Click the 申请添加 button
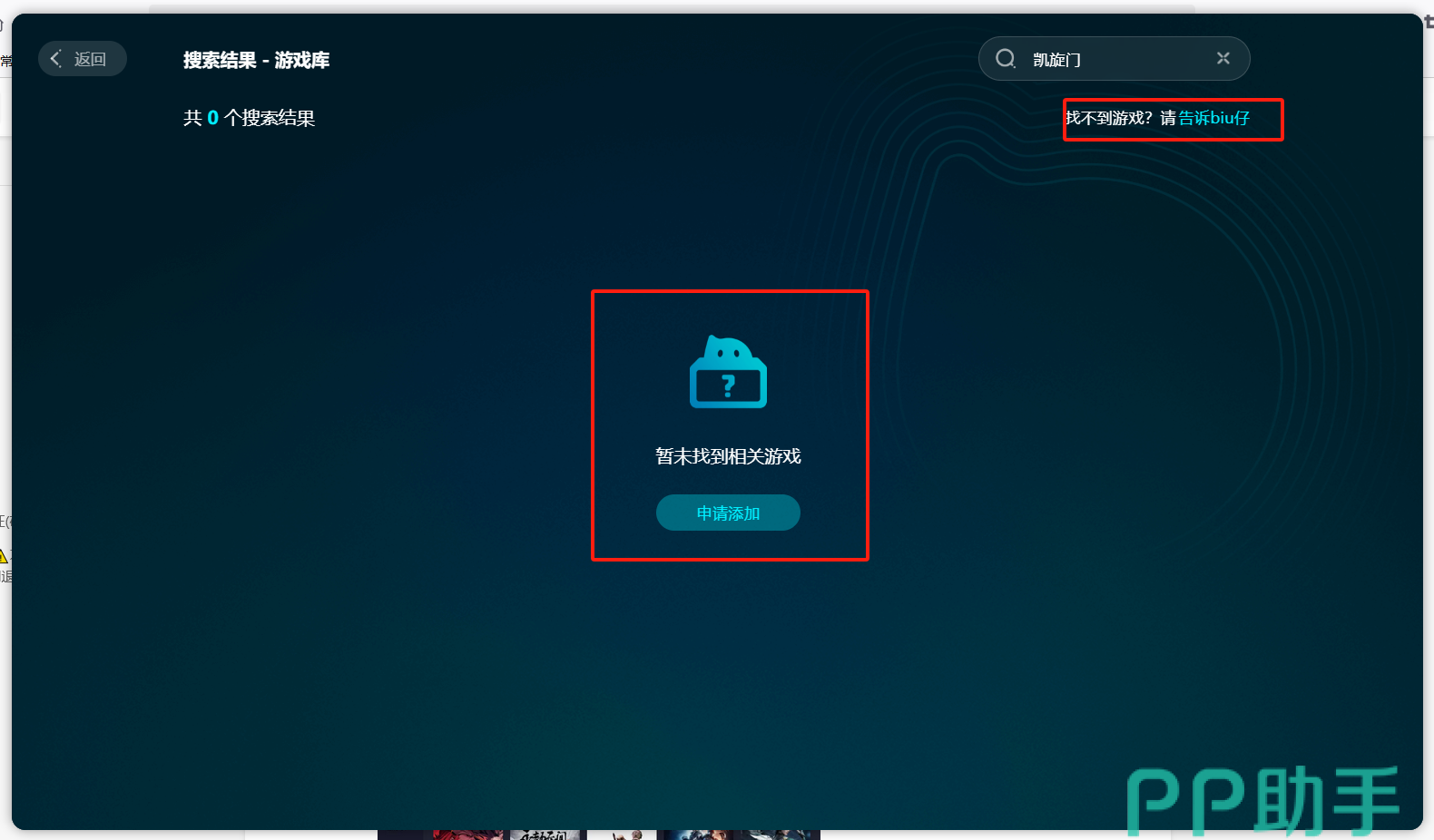The image size is (1434, 840). coord(728,513)
